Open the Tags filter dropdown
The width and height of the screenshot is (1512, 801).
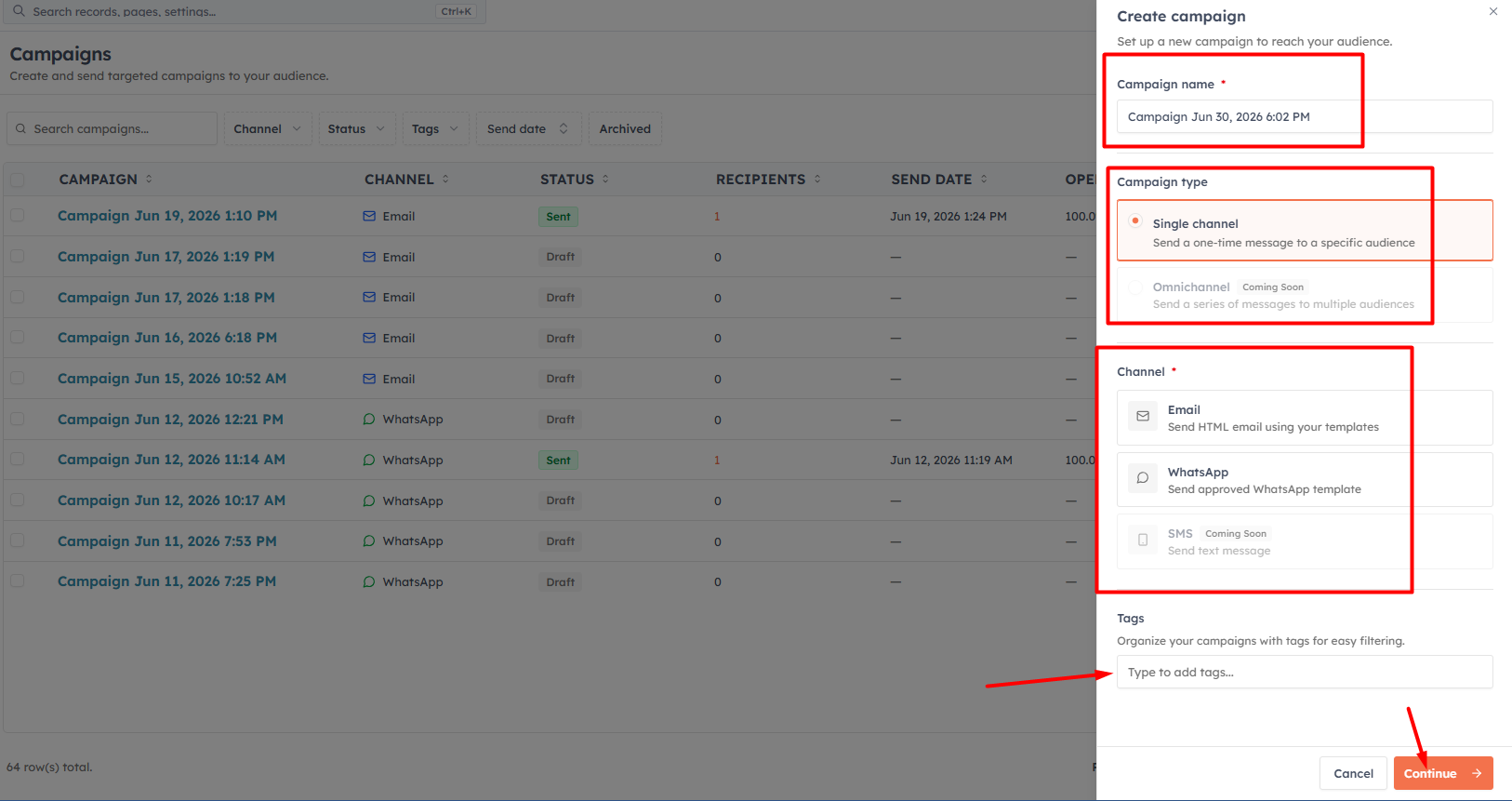[435, 128]
